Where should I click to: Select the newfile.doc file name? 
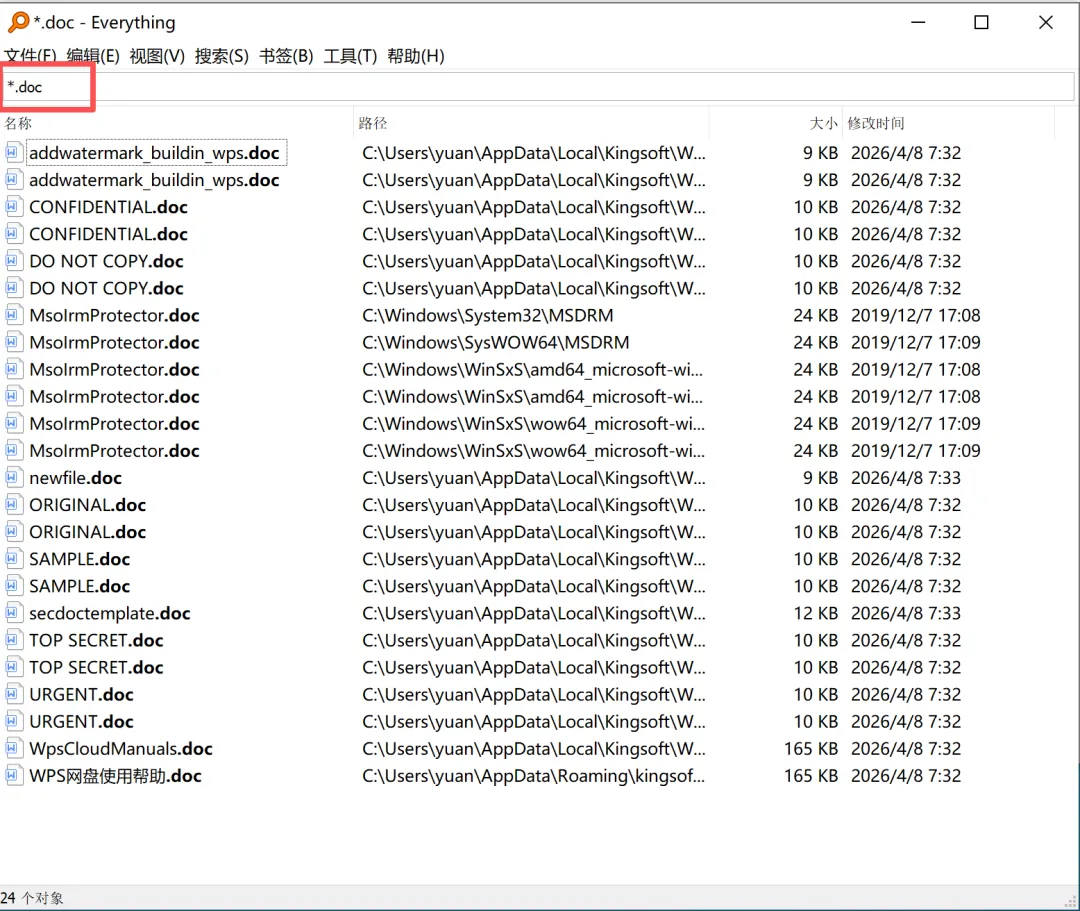75,478
